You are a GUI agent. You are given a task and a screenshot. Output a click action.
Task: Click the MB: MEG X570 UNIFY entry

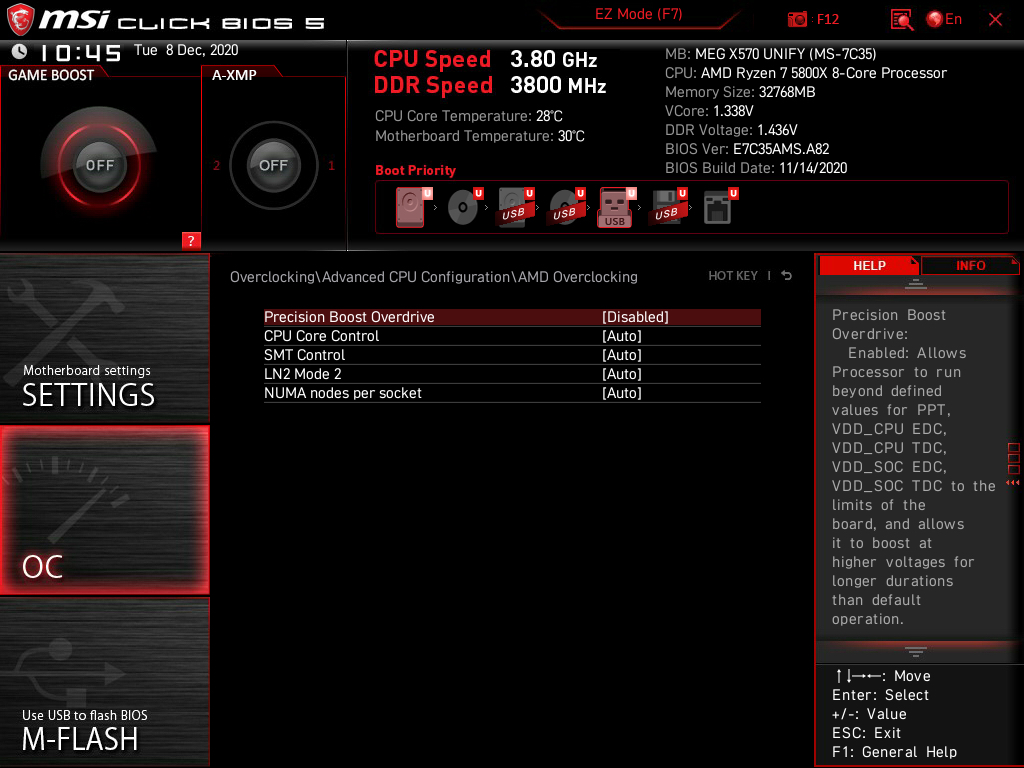tap(771, 54)
